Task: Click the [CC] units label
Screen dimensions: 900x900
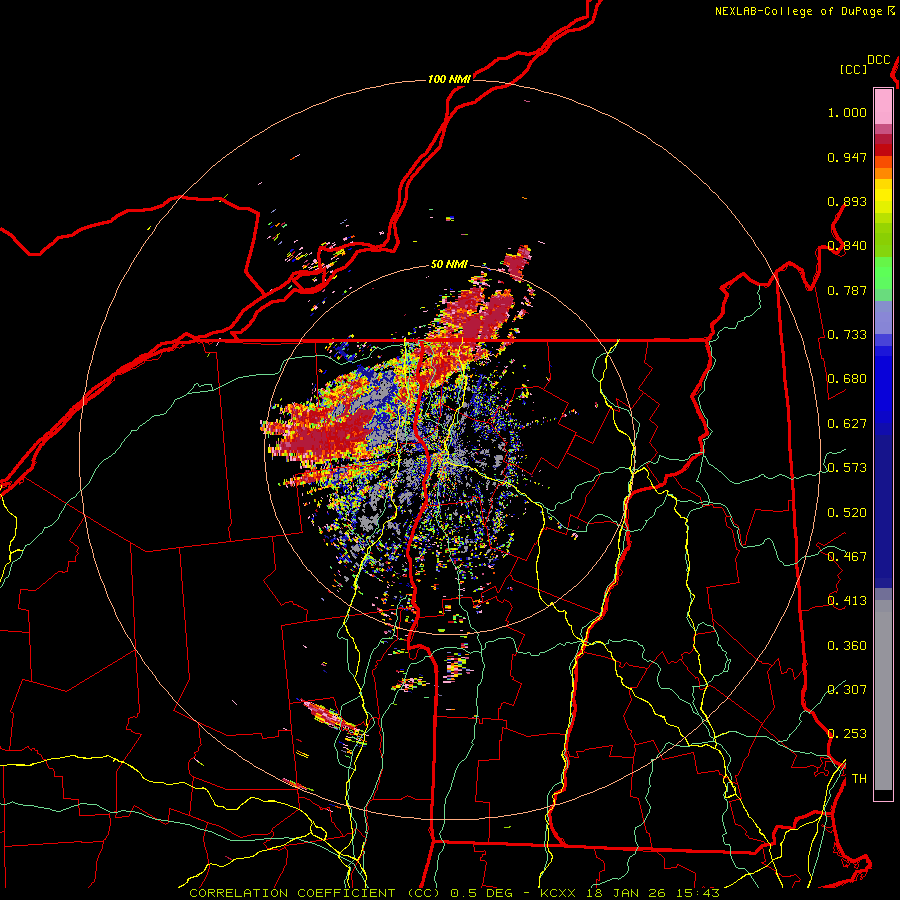Action: [x=853, y=69]
